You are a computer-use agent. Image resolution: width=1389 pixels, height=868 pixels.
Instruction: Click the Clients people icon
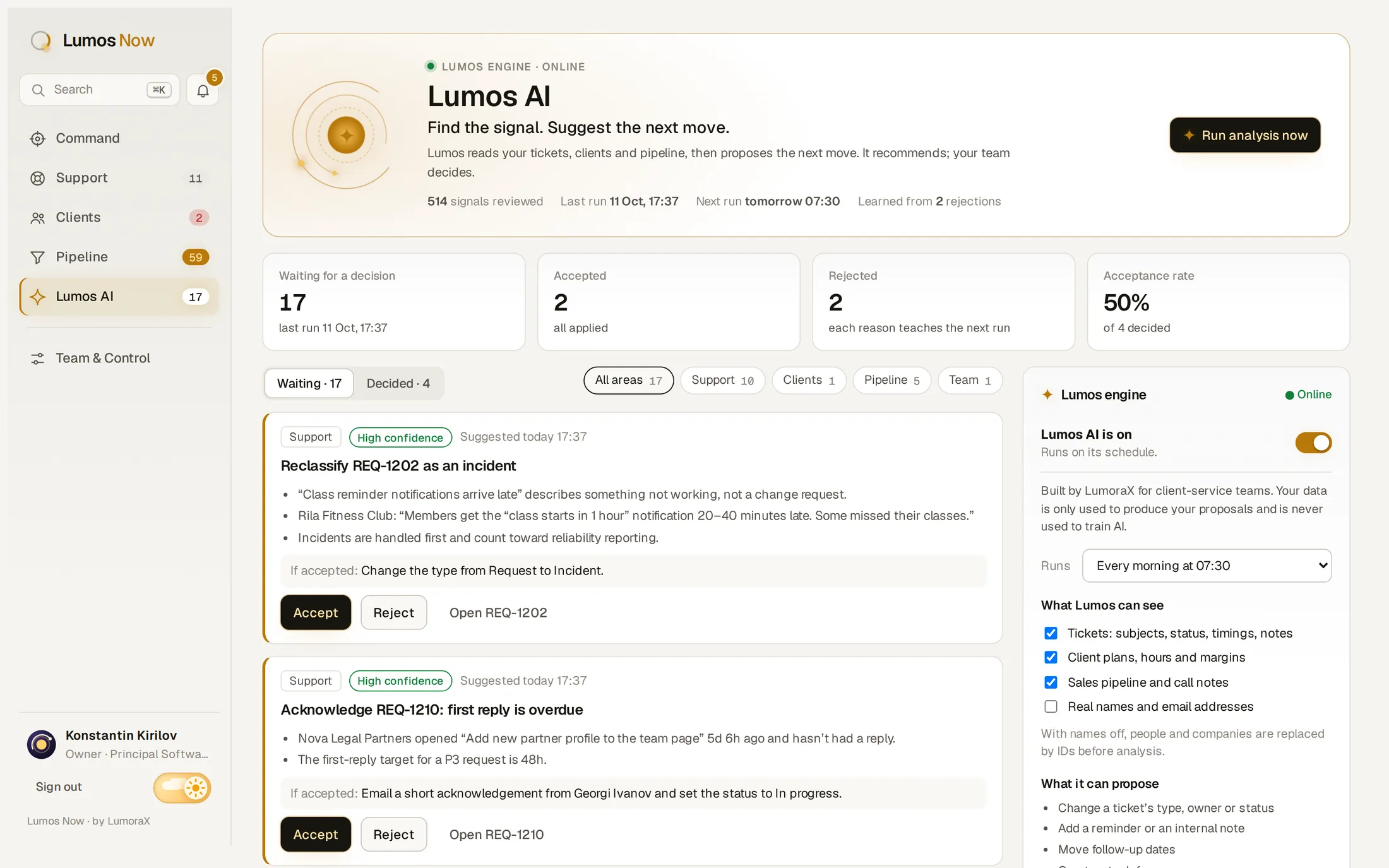[38, 218]
